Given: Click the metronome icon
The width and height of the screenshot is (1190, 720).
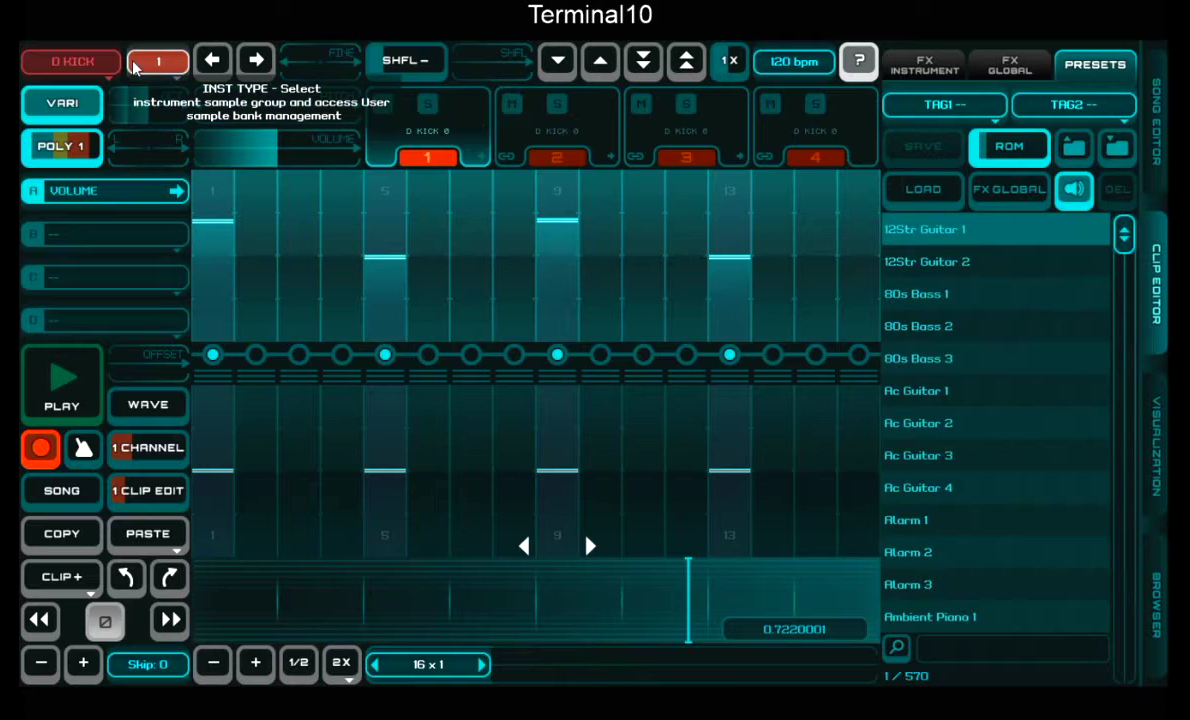Looking at the screenshot, I should point(83,448).
